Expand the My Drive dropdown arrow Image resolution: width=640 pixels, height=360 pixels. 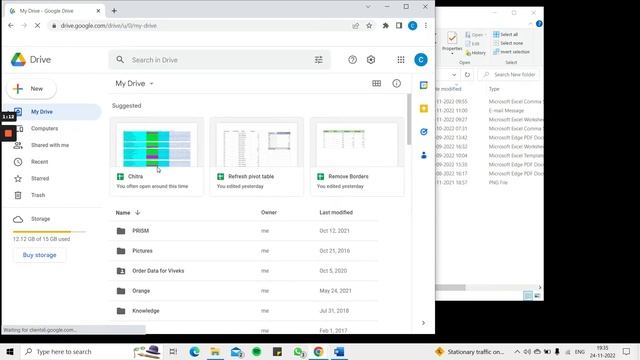[x=151, y=84]
